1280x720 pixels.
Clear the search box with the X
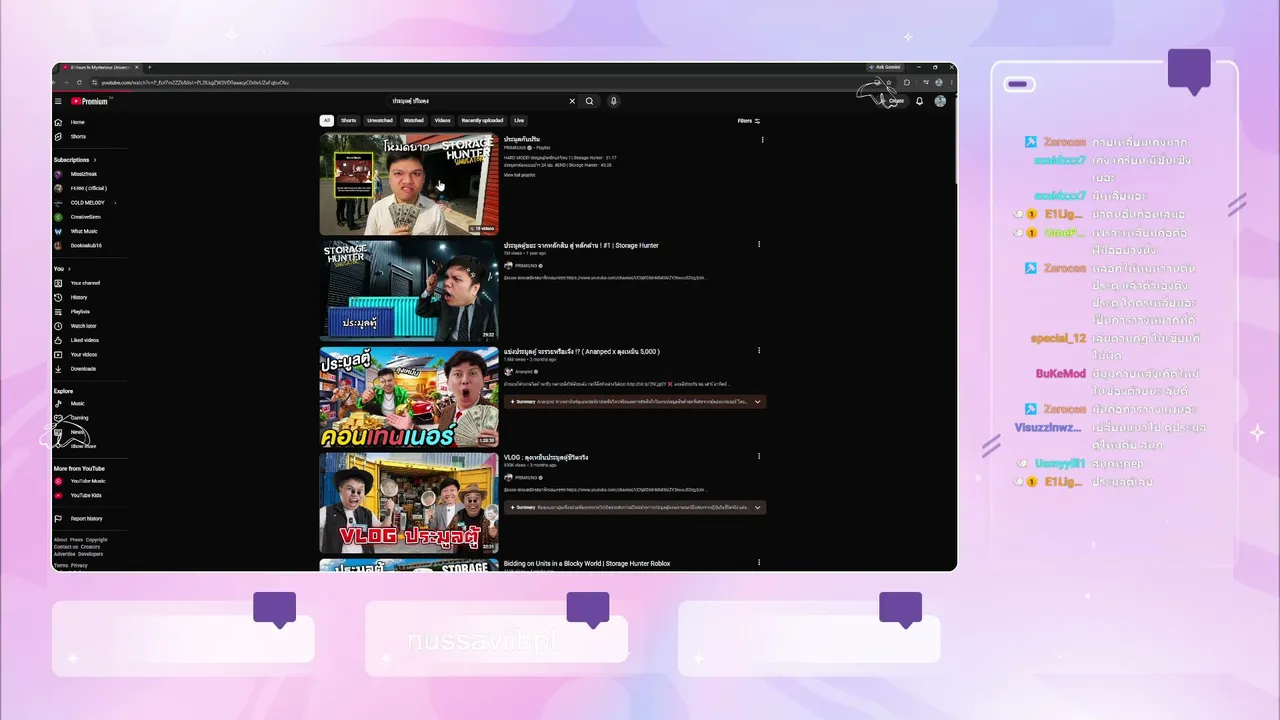coord(572,101)
